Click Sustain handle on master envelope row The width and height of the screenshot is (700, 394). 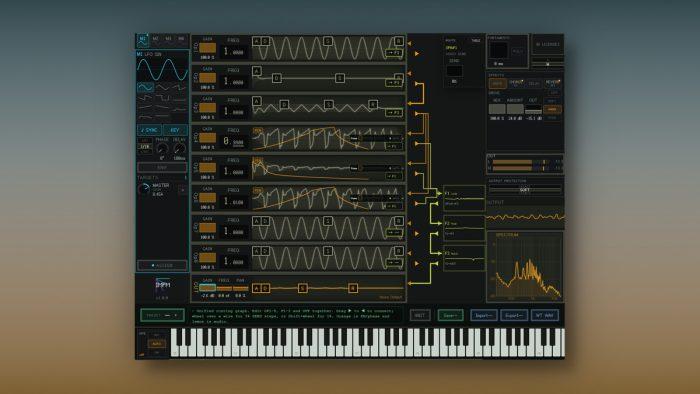click(302, 288)
